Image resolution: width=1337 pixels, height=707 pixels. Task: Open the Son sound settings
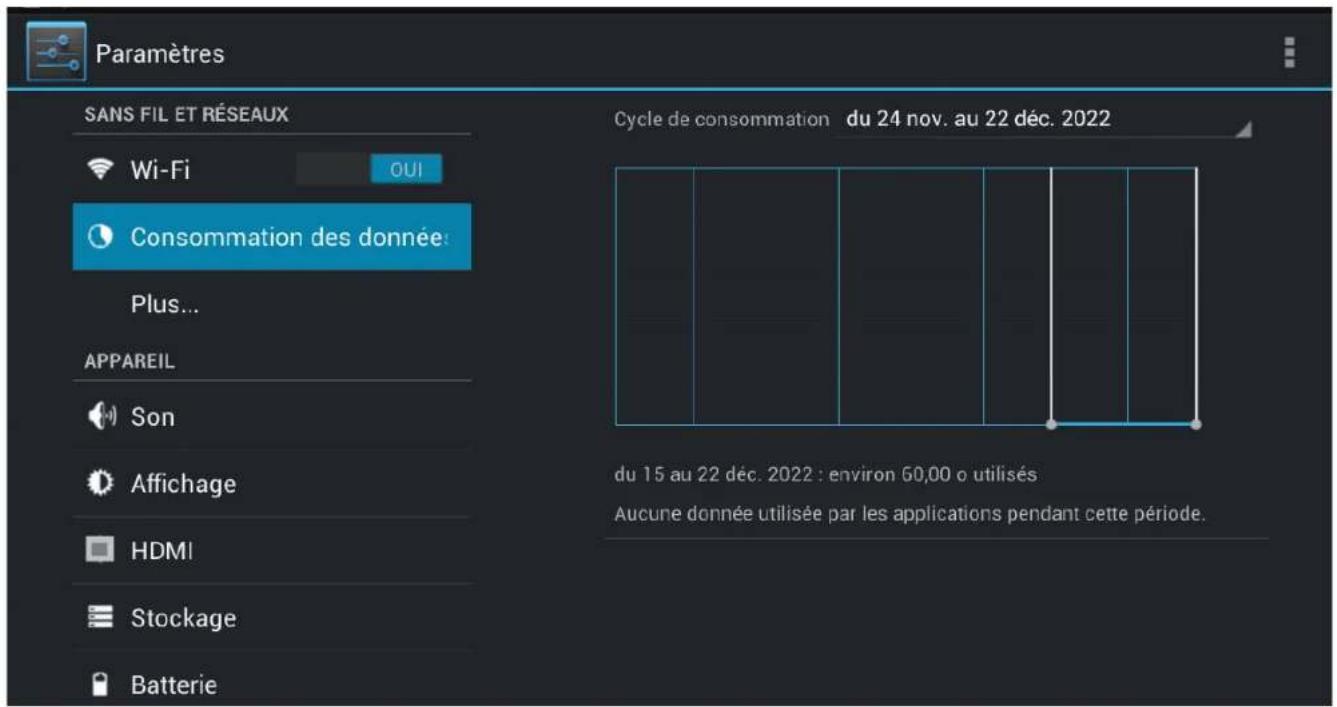click(272, 416)
